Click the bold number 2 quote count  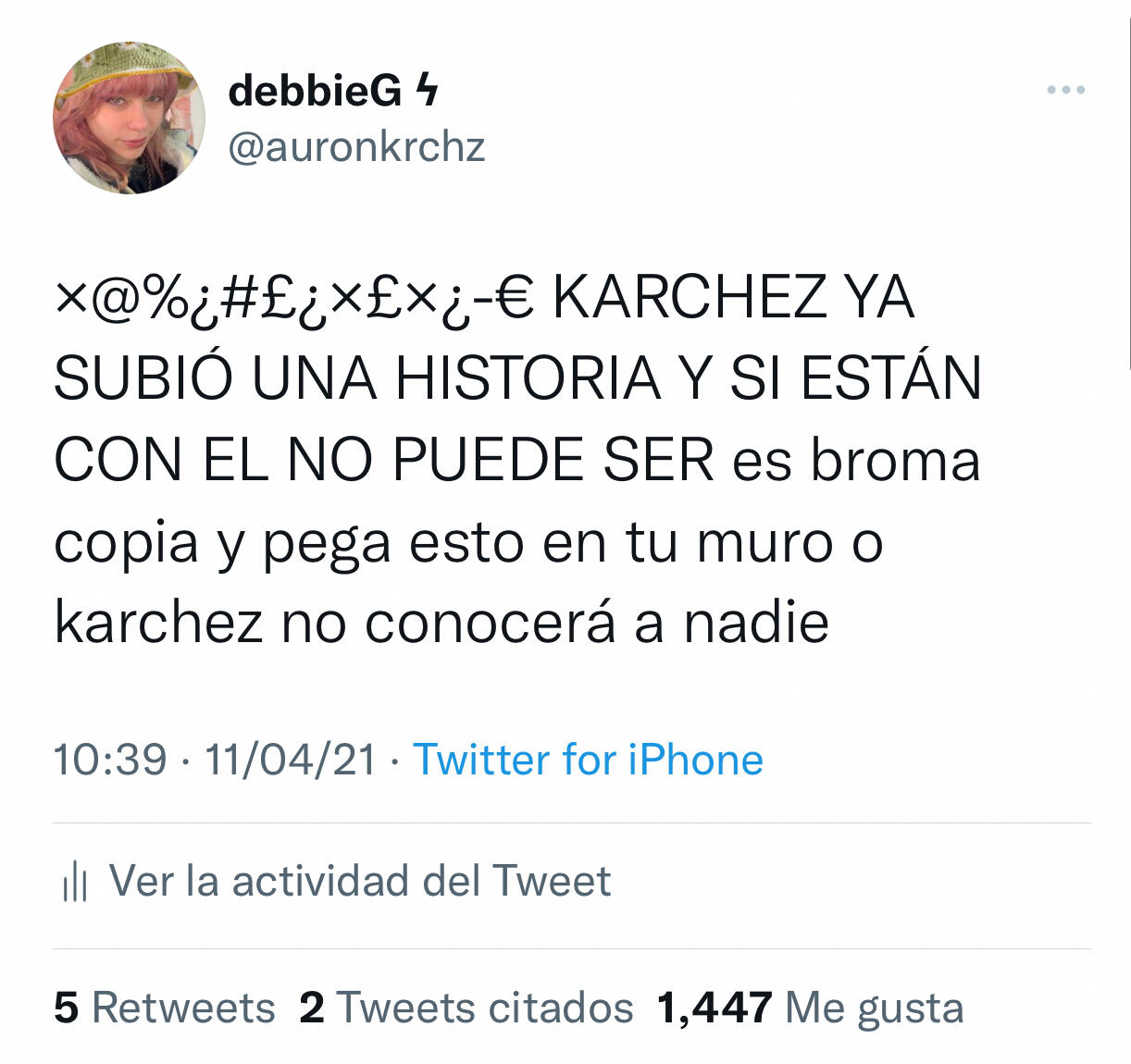click(312, 1008)
